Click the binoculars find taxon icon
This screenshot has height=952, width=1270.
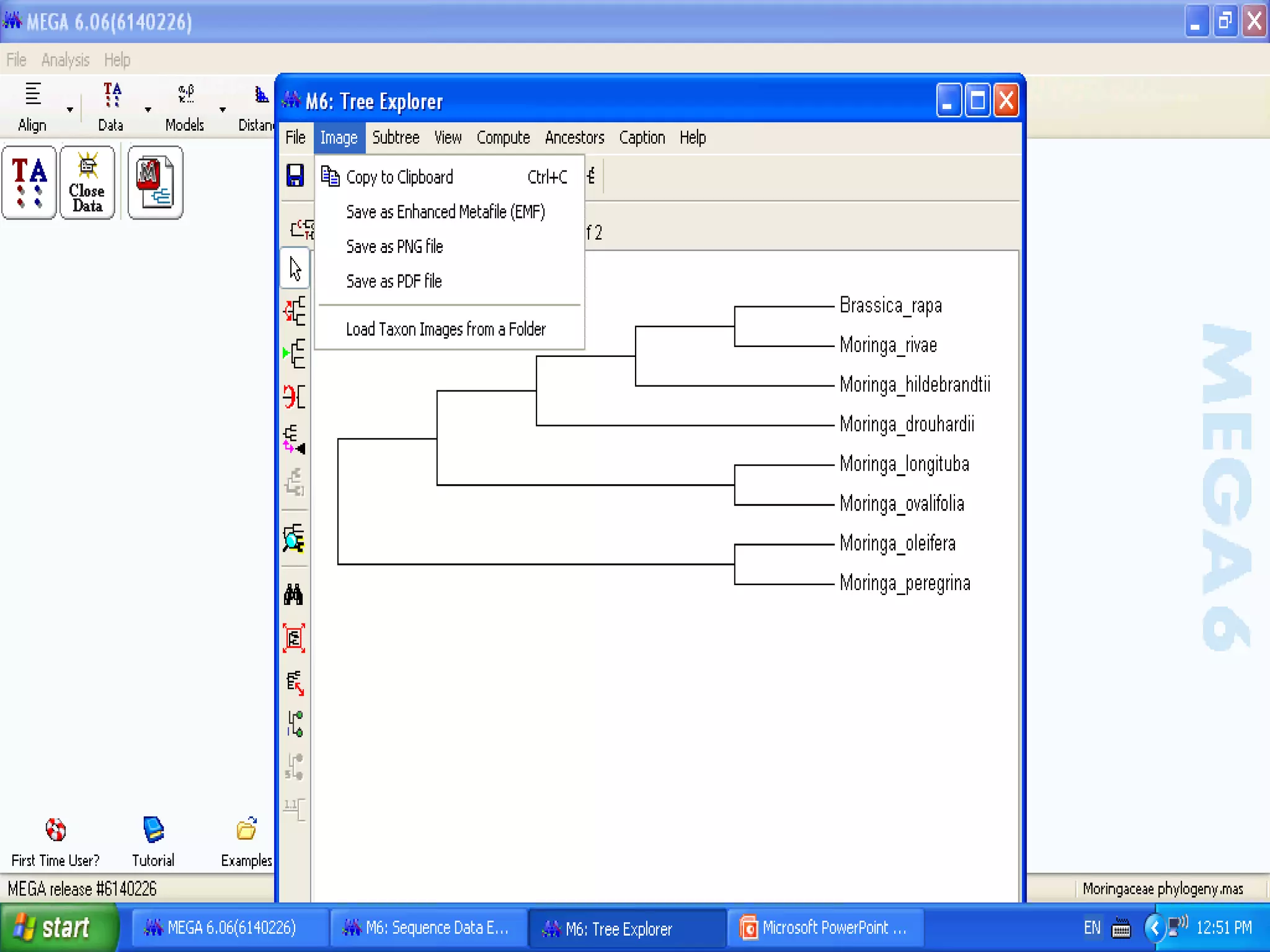pos(294,594)
